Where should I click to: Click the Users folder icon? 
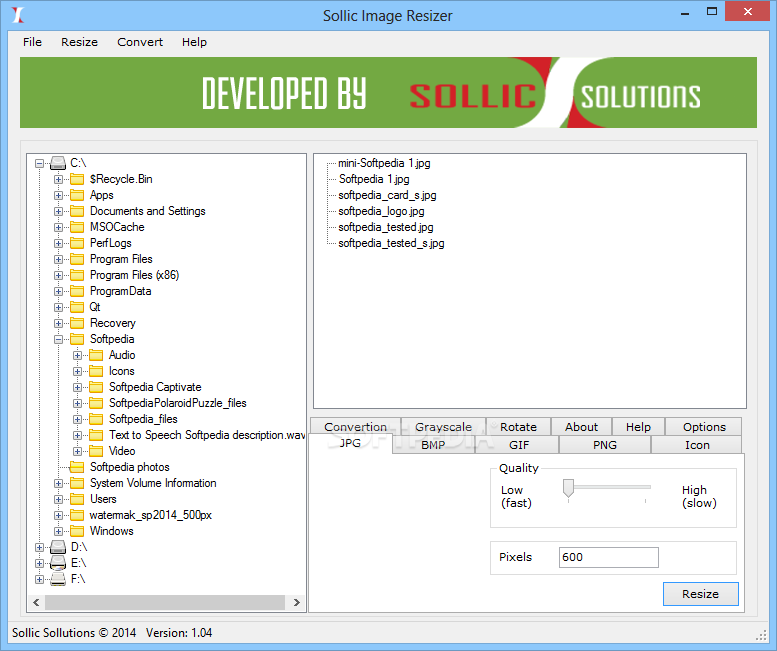(x=77, y=499)
